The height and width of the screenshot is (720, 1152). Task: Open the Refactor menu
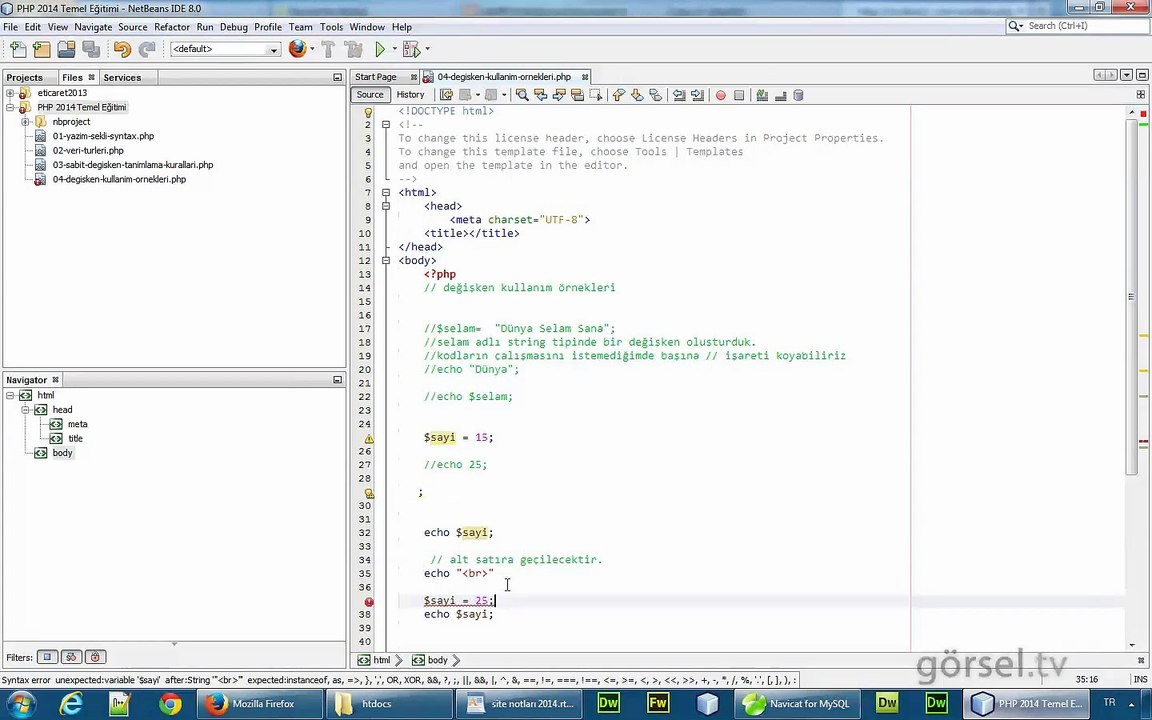pyautogui.click(x=171, y=27)
